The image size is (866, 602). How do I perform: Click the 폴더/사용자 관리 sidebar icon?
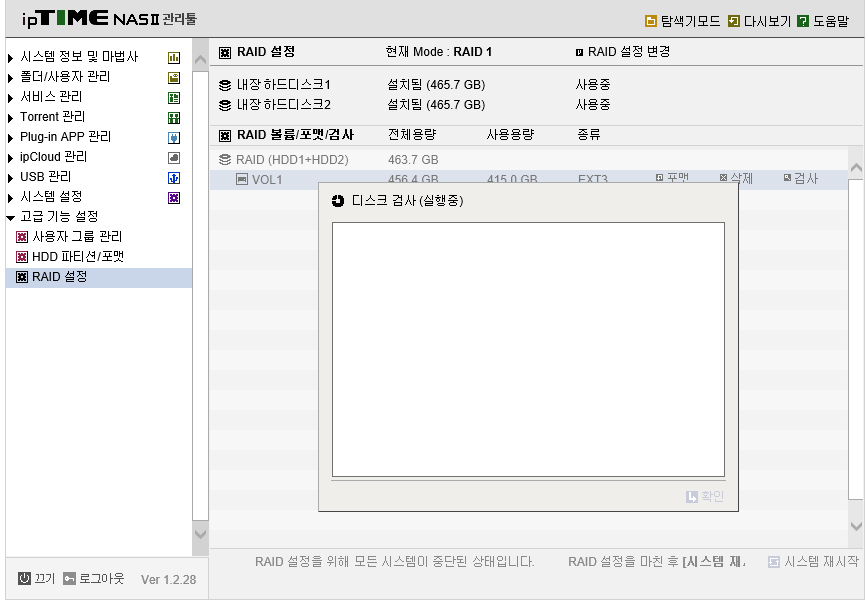click(174, 77)
